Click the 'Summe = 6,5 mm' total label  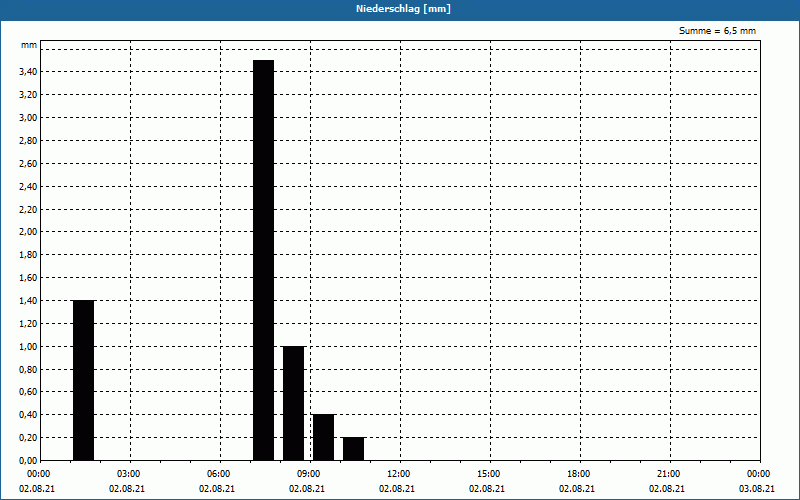click(717, 31)
